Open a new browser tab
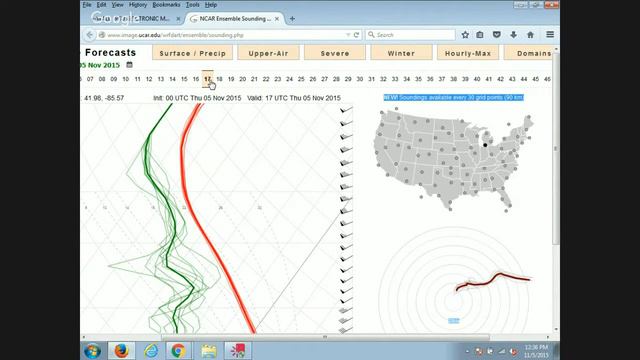This screenshot has height=360, width=640. [x=292, y=19]
